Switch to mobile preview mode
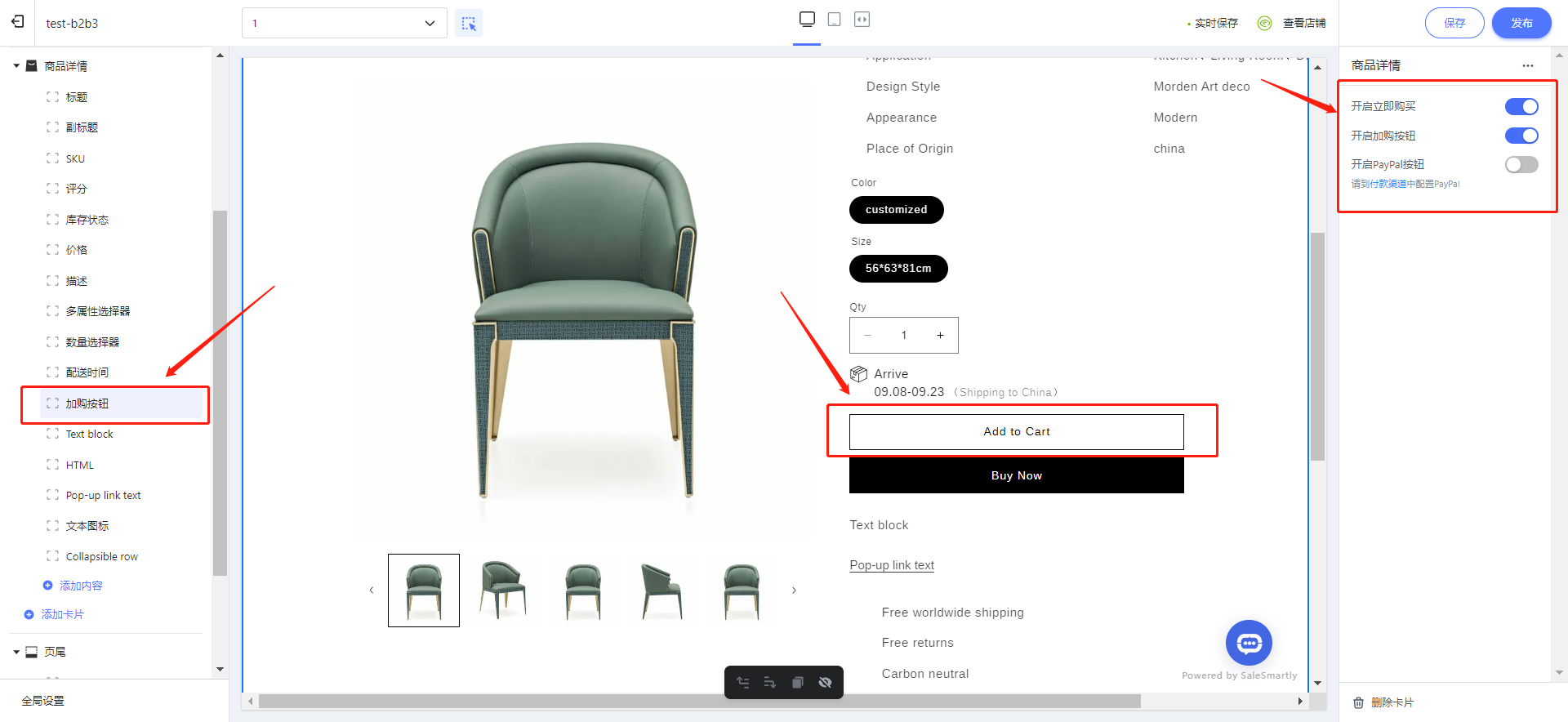 (x=834, y=19)
